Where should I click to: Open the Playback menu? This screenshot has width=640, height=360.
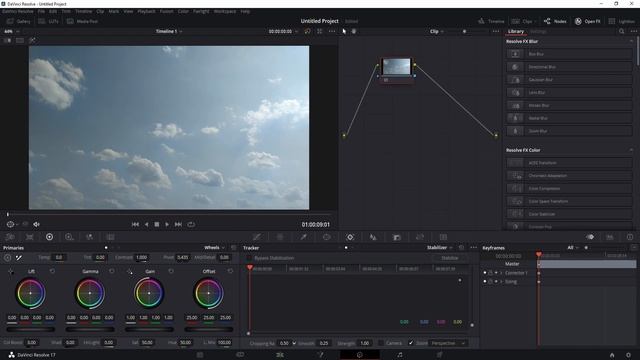coord(146,11)
